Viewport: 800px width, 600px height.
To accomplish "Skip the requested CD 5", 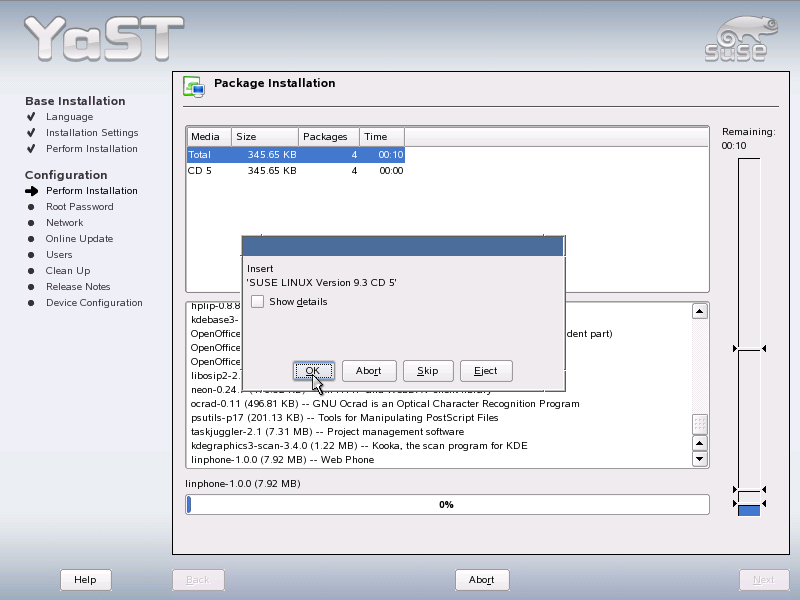I will pyautogui.click(x=428, y=371).
